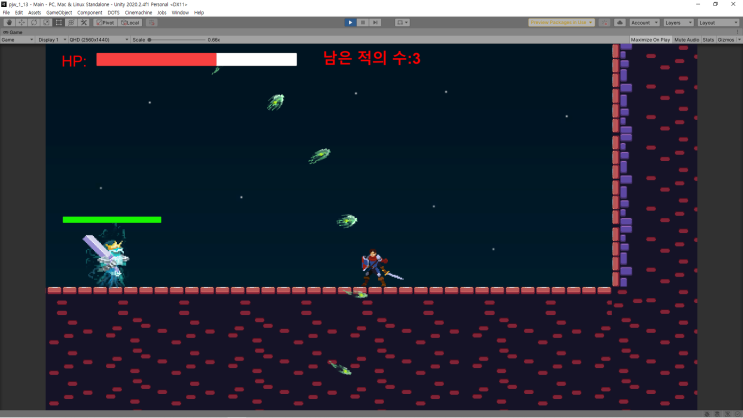This screenshot has width=743, height=418.
Task: Select the Game tab
Action: [13, 32]
